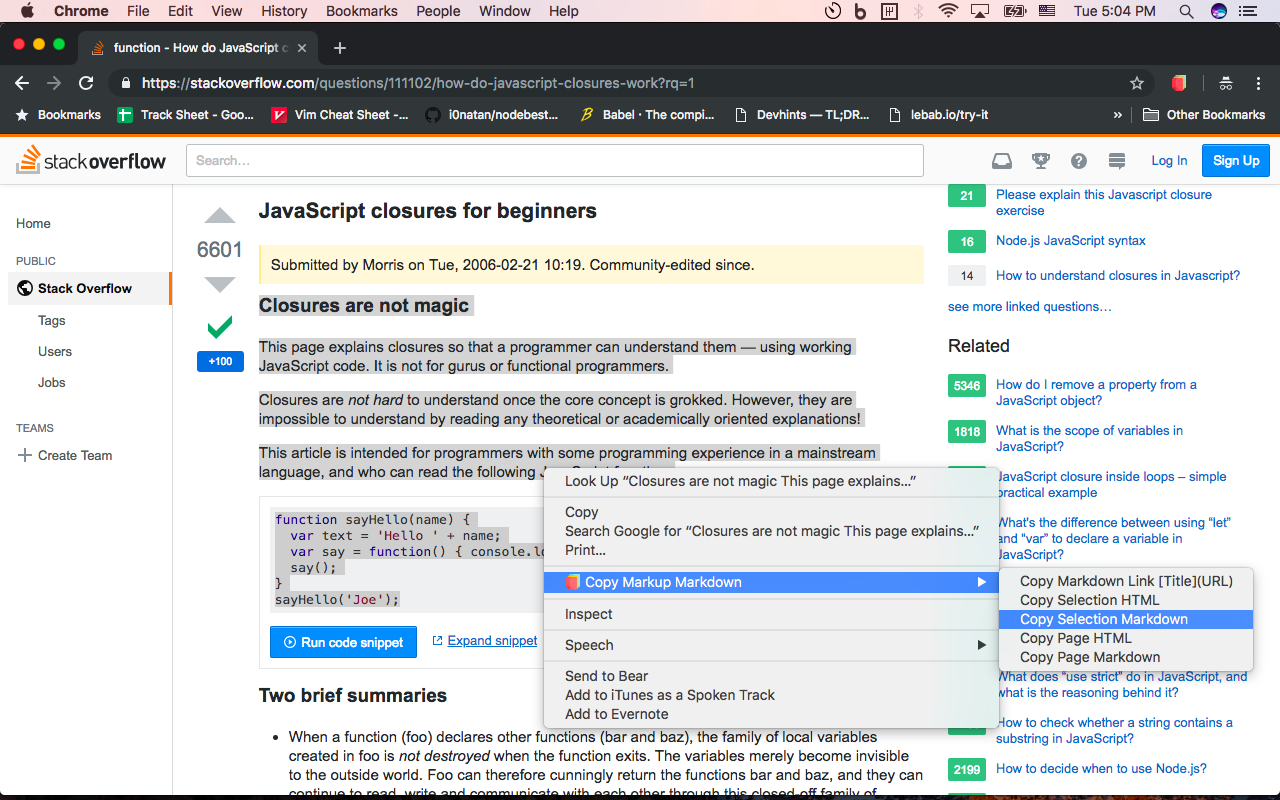Open the Apple menu
This screenshot has width=1280, height=800.
pos(27,11)
